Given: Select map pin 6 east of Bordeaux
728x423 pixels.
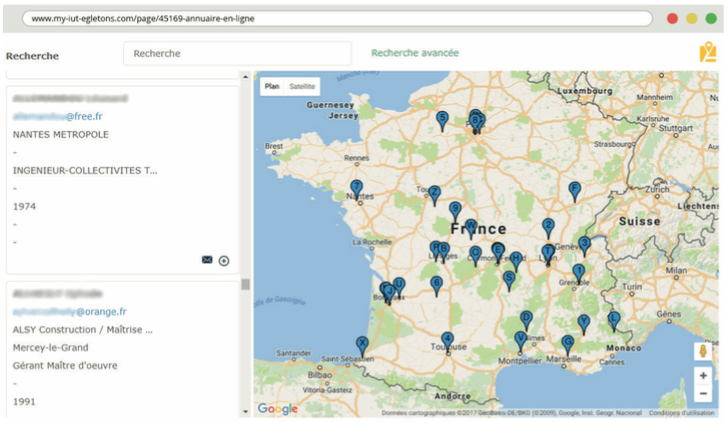Looking at the screenshot, I should (x=436, y=285).
